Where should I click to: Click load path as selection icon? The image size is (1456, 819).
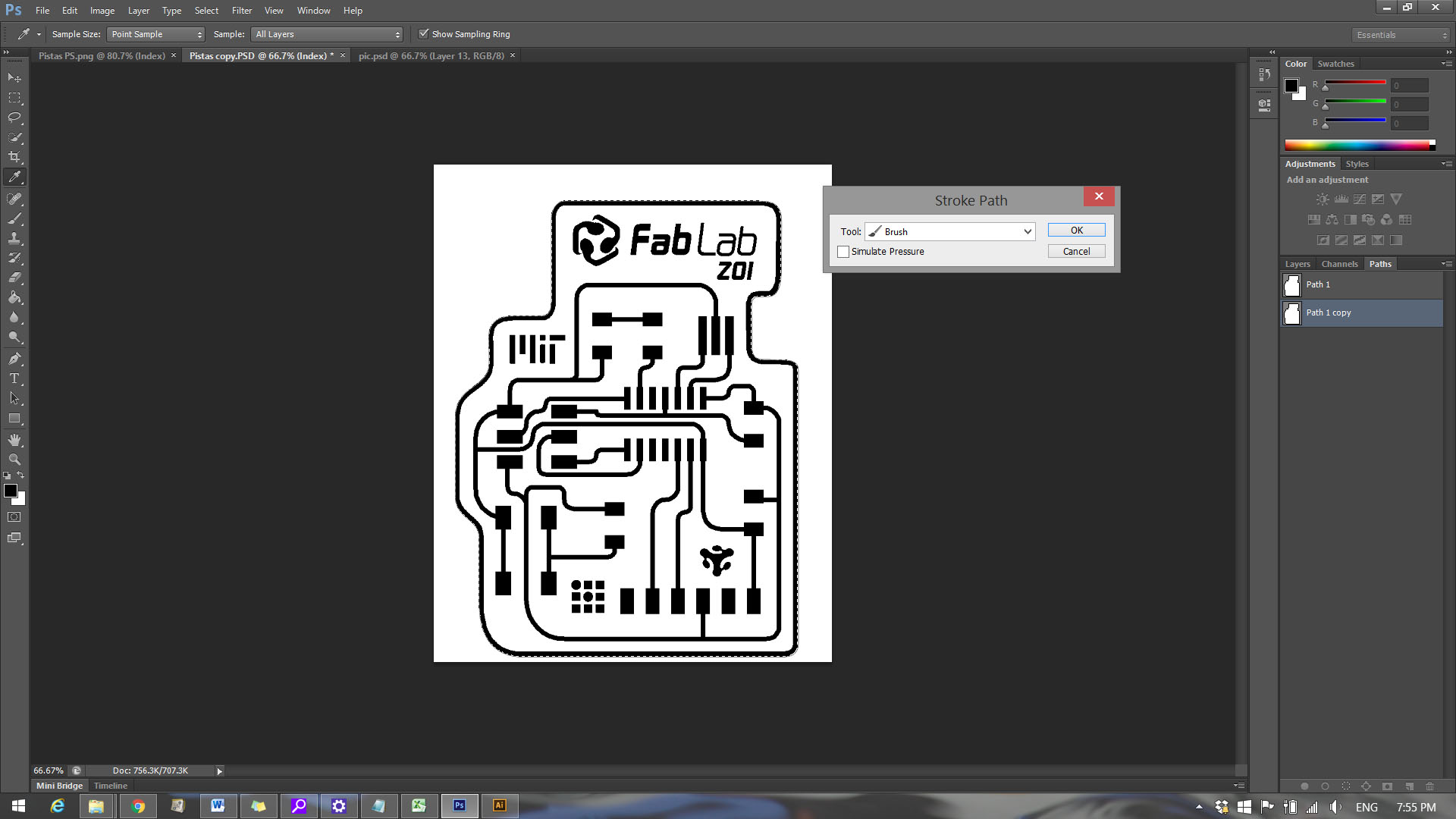(x=1346, y=786)
